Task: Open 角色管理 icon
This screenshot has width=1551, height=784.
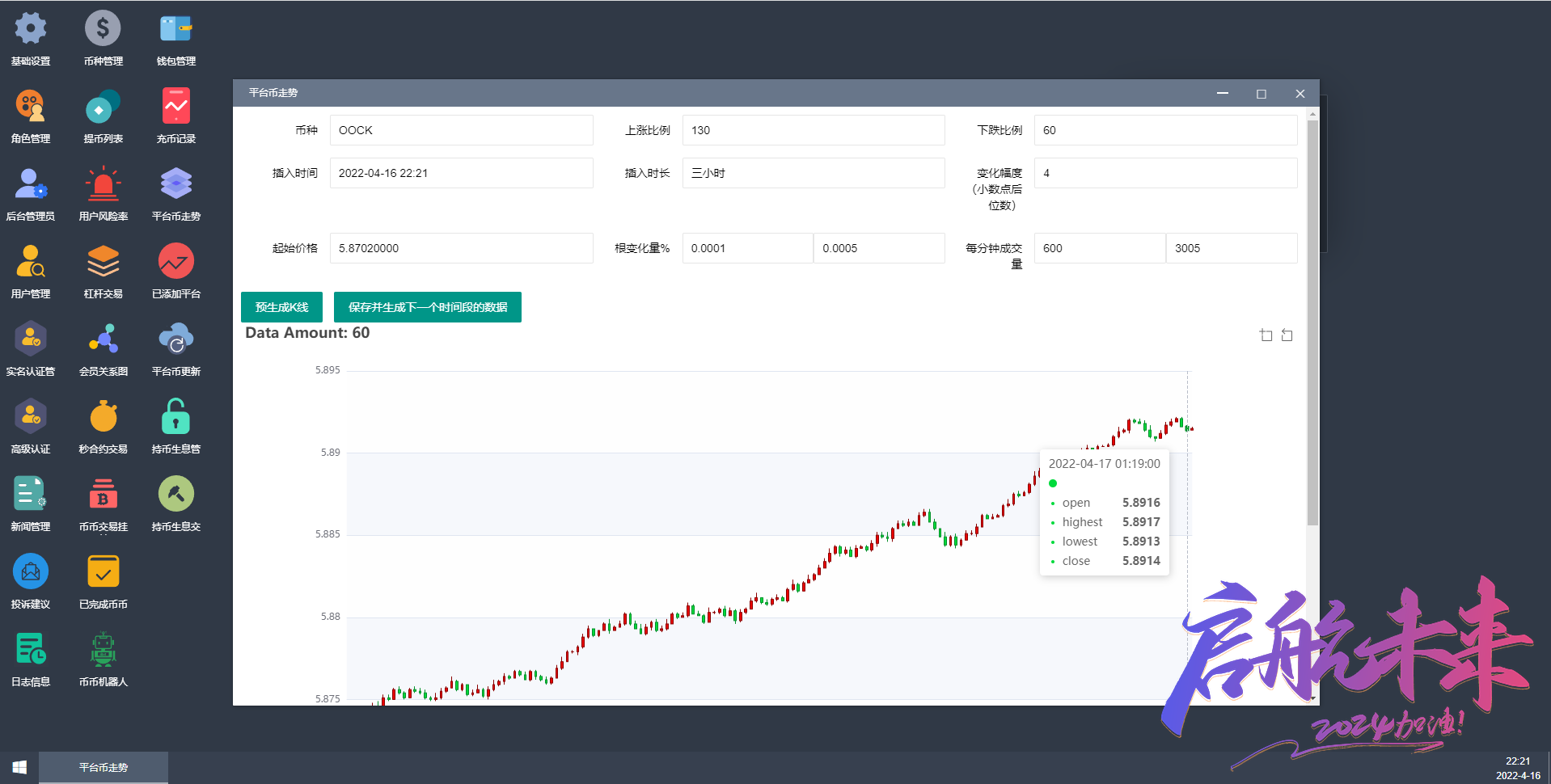Action: (x=31, y=107)
